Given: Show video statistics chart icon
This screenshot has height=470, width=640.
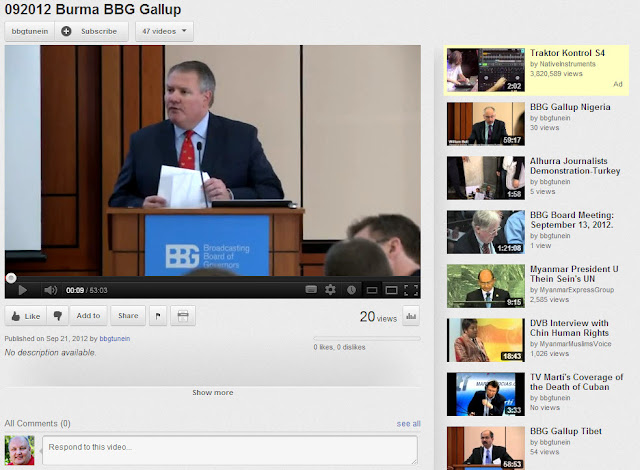Looking at the screenshot, I should pos(411,316).
